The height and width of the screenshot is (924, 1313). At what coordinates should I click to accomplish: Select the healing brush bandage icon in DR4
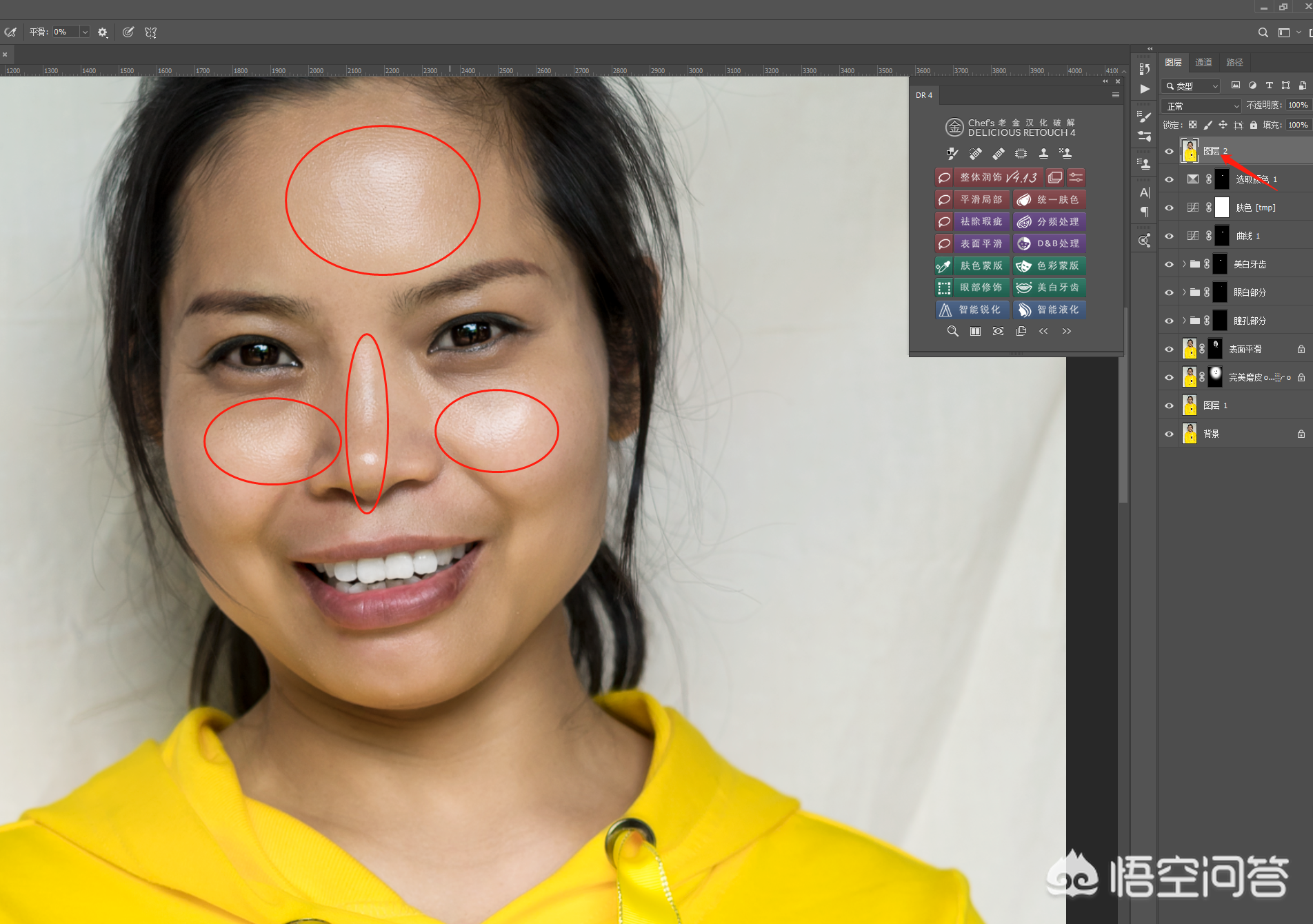(x=998, y=153)
